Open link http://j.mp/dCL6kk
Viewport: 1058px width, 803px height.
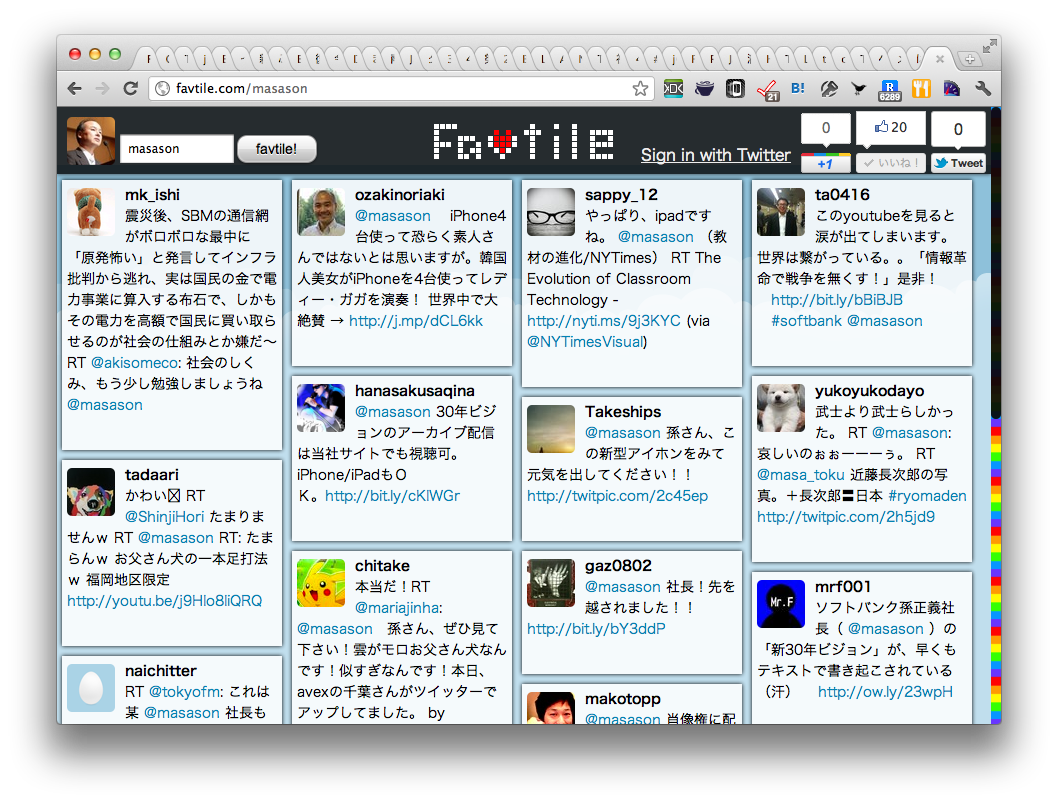(416, 321)
